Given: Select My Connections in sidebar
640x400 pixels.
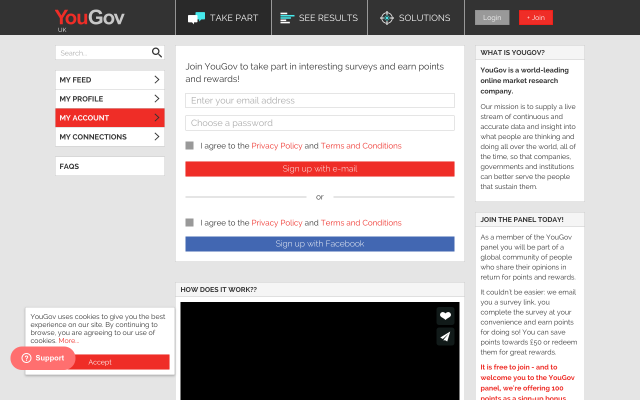Looking at the screenshot, I should click(110, 136).
